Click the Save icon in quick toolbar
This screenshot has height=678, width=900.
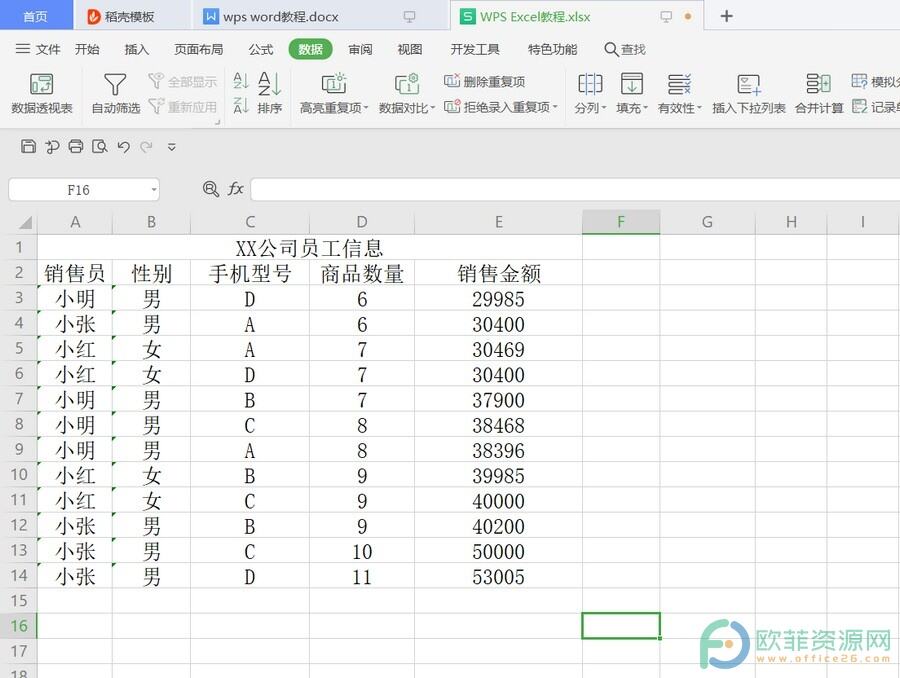pos(28,146)
